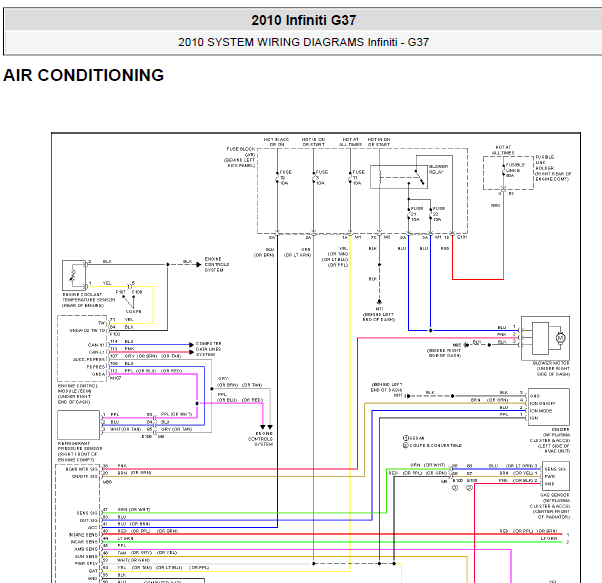
Task: Click the 'INCAR SENS' terminal label
Action: (x=84, y=542)
